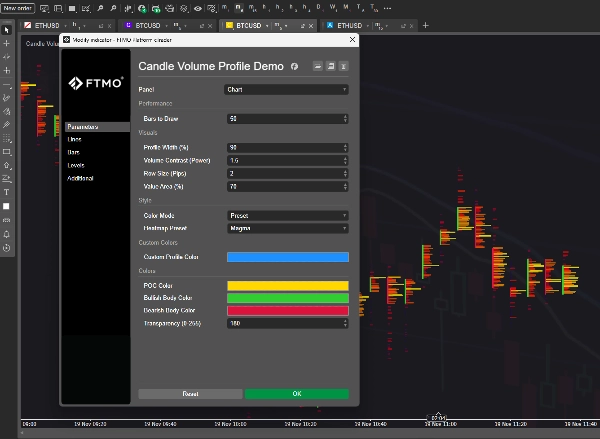
Task: Click the chart scroll-left arrow at bottom
Action: click(x=23, y=433)
